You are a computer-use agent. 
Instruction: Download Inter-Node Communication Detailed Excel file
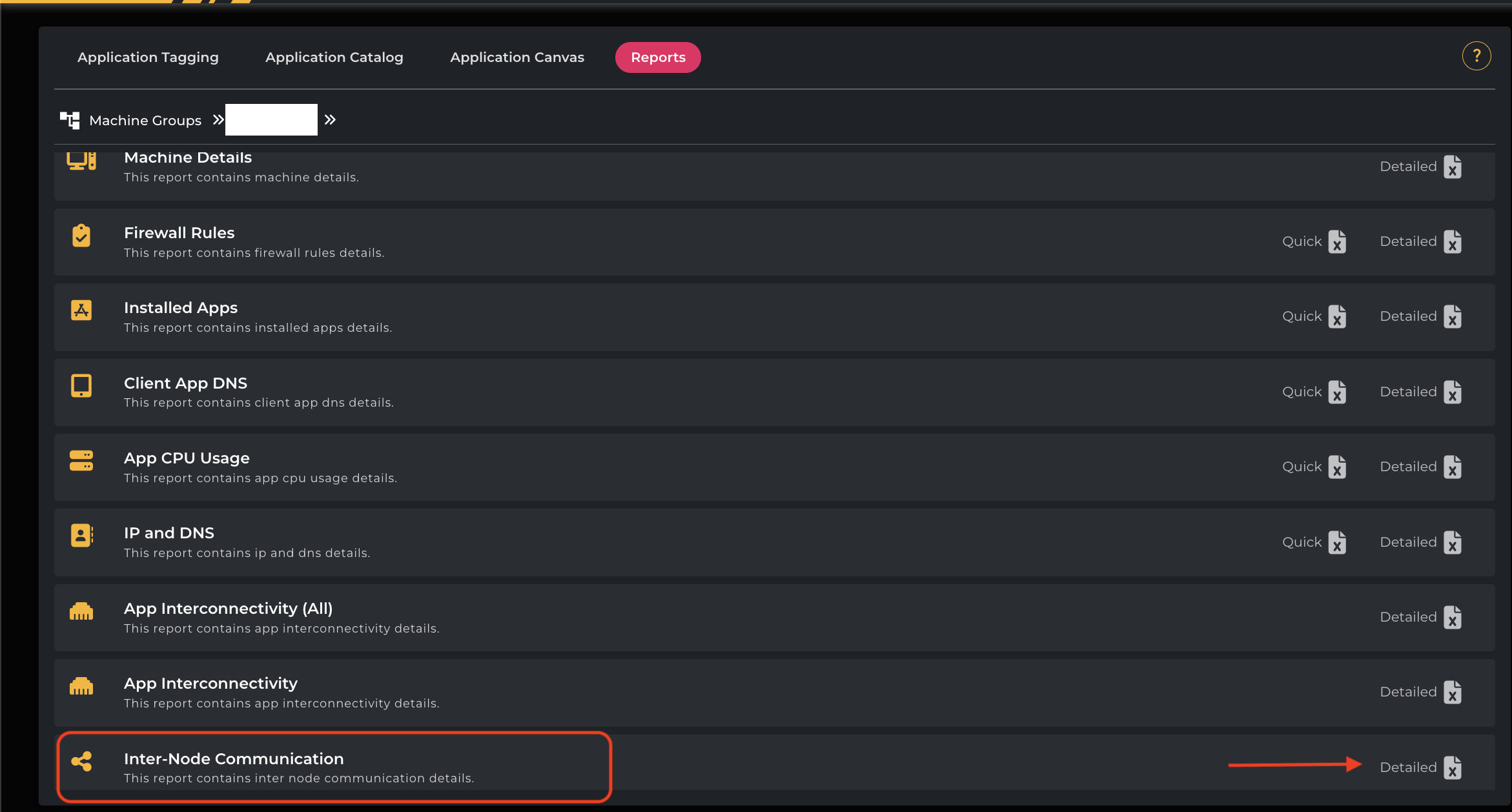click(x=1452, y=768)
